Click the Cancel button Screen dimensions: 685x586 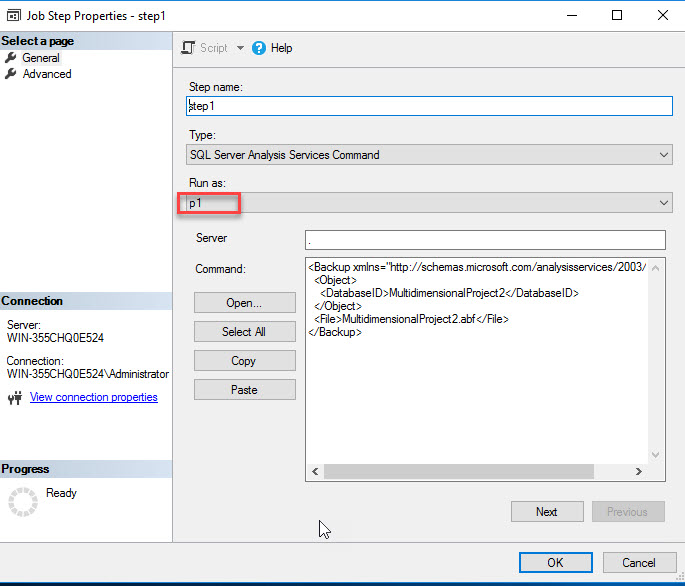click(x=639, y=563)
